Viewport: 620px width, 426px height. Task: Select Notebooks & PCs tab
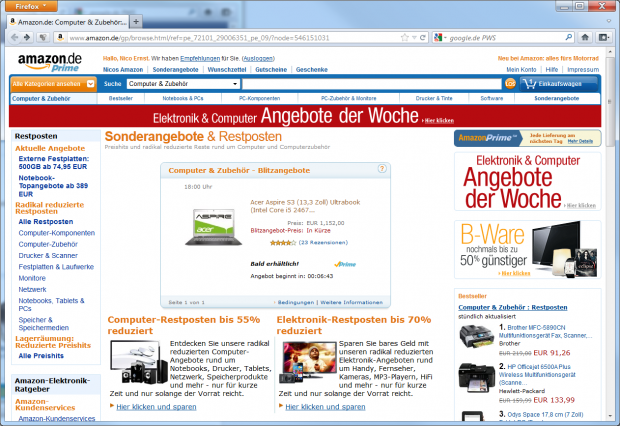click(x=183, y=98)
